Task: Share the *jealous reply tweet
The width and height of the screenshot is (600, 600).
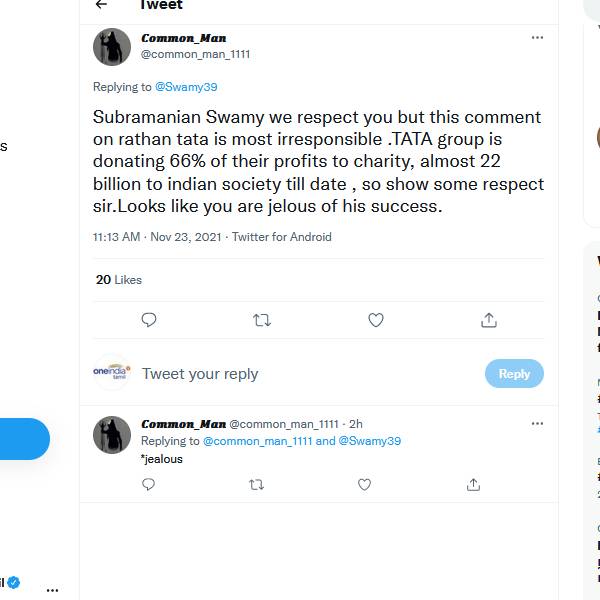Action: [x=473, y=485]
